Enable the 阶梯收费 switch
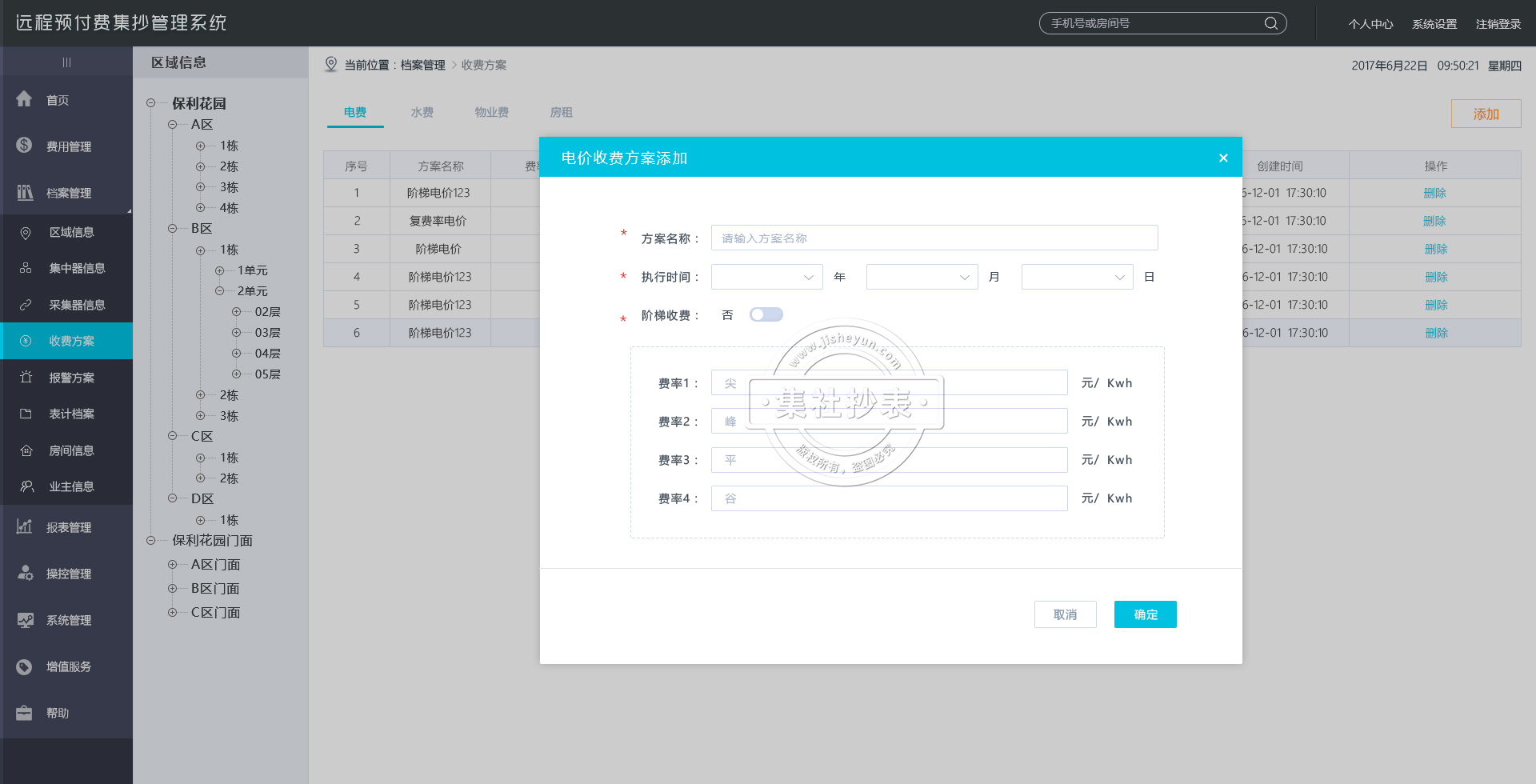The width and height of the screenshot is (1536, 784). (766, 314)
